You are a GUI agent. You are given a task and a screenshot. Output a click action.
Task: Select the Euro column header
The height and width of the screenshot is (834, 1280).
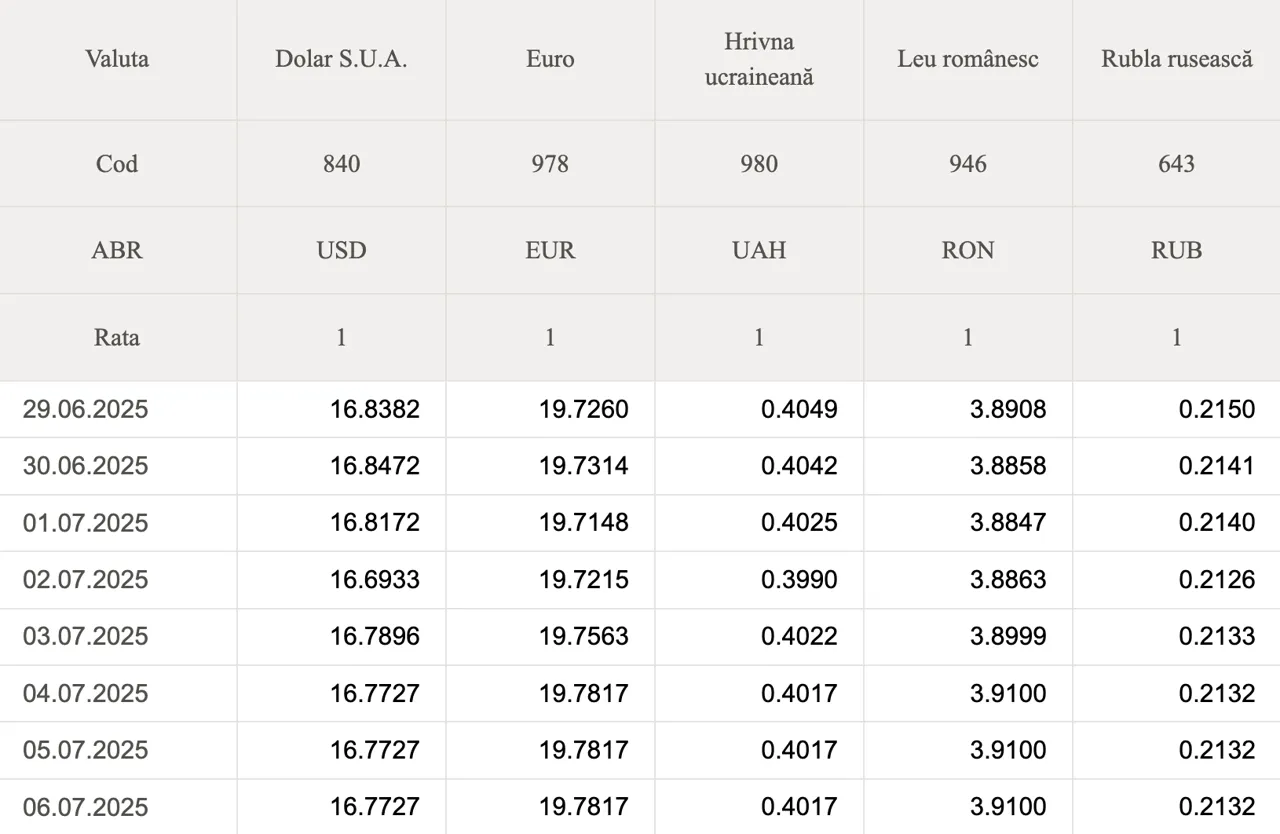[x=550, y=59]
